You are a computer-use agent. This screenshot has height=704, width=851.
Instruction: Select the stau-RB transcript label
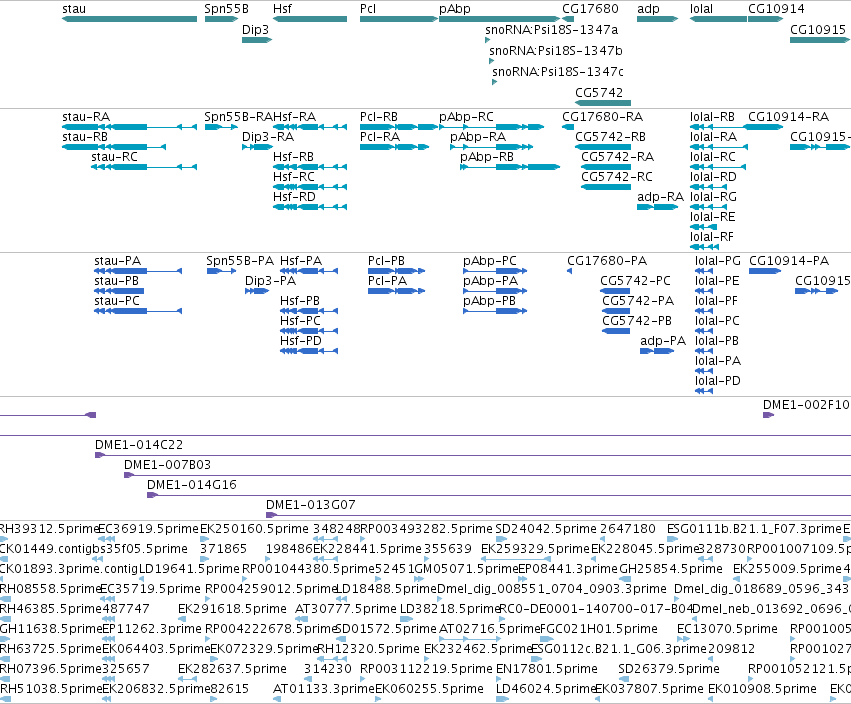click(85, 137)
